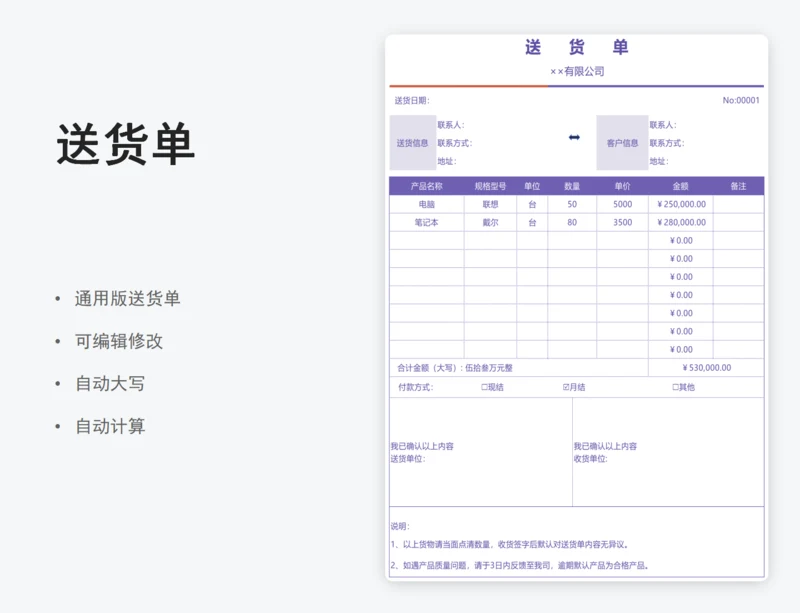Click the 送货单位 signature line
Image resolution: width=800 pixels, height=613 pixels.
(408, 459)
